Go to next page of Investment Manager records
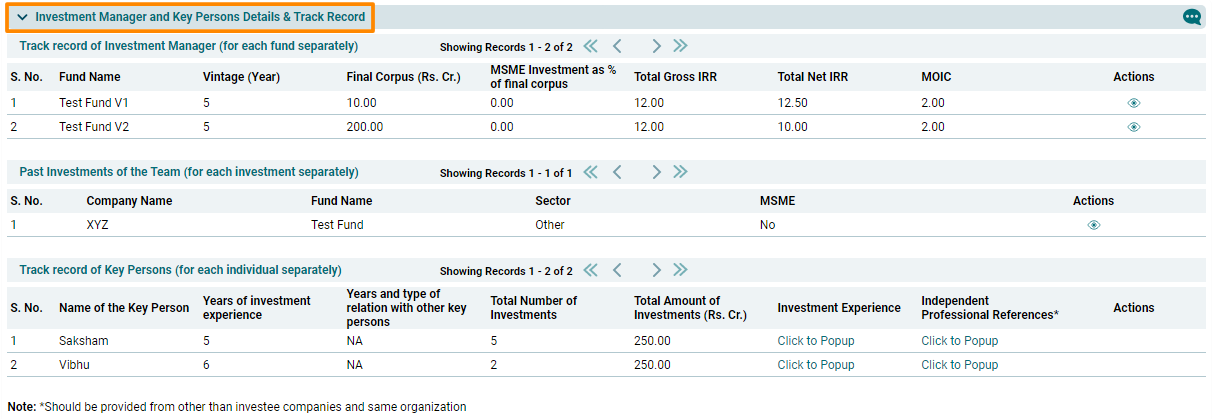Screen dimensions: 1215x419 pos(656,46)
